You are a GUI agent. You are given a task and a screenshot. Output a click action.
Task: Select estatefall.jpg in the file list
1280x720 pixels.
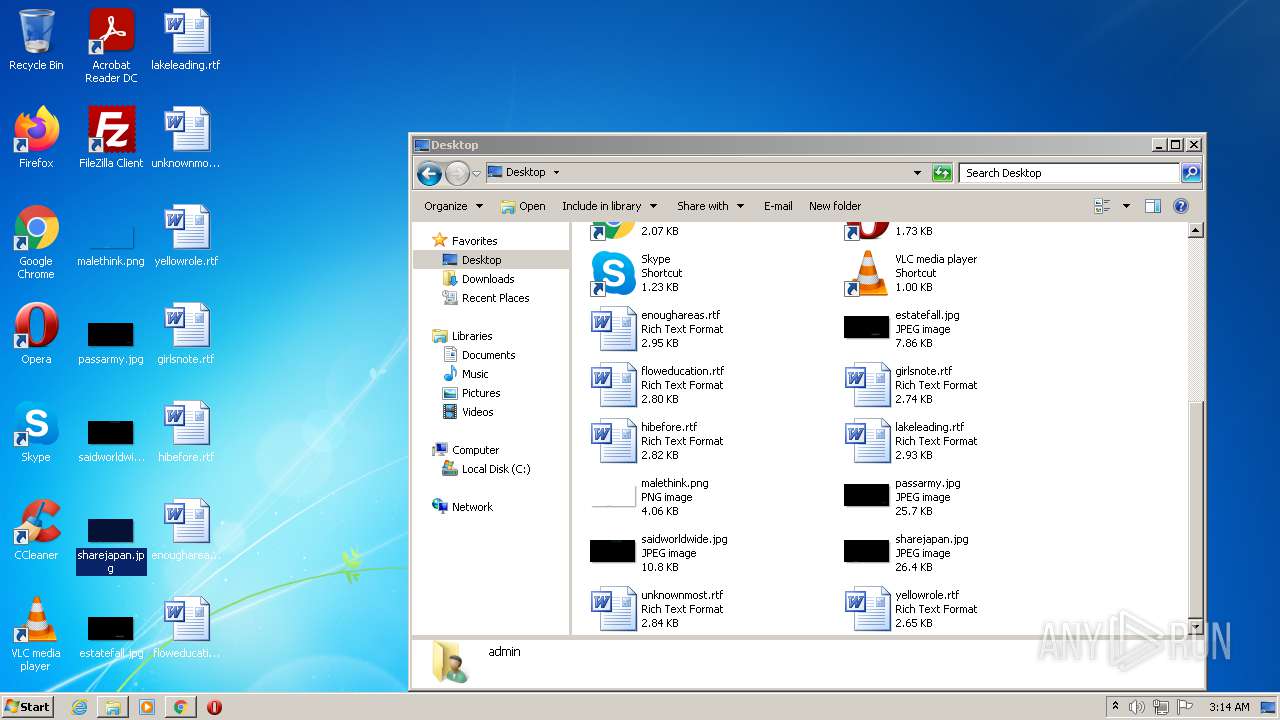tap(902, 329)
